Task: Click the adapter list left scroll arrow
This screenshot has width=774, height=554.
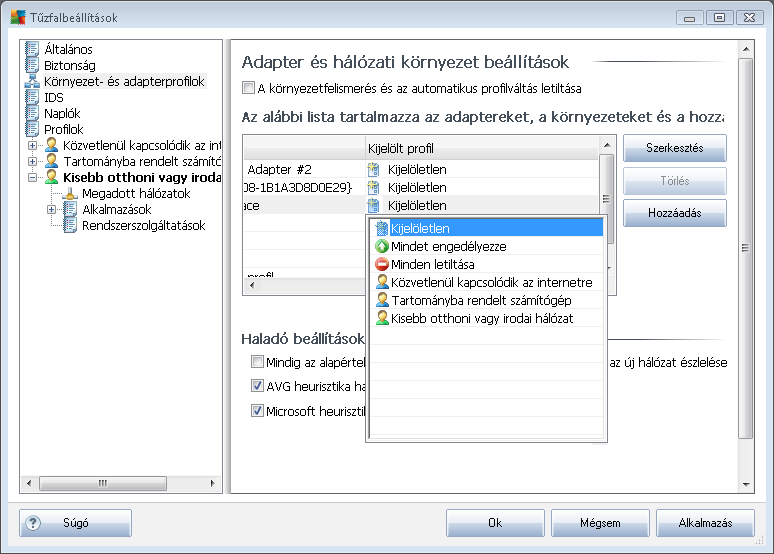Action: pyautogui.click(x=252, y=285)
